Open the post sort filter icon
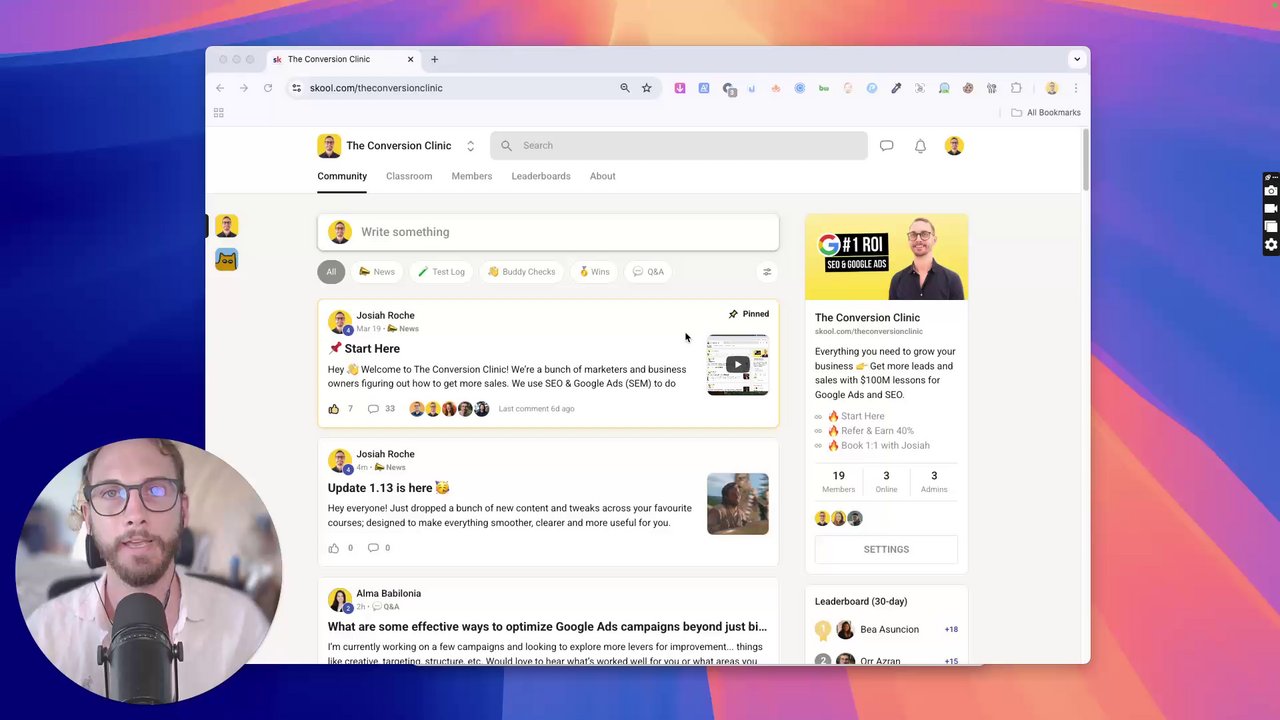The width and height of the screenshot is (1280, 720). 767,272
